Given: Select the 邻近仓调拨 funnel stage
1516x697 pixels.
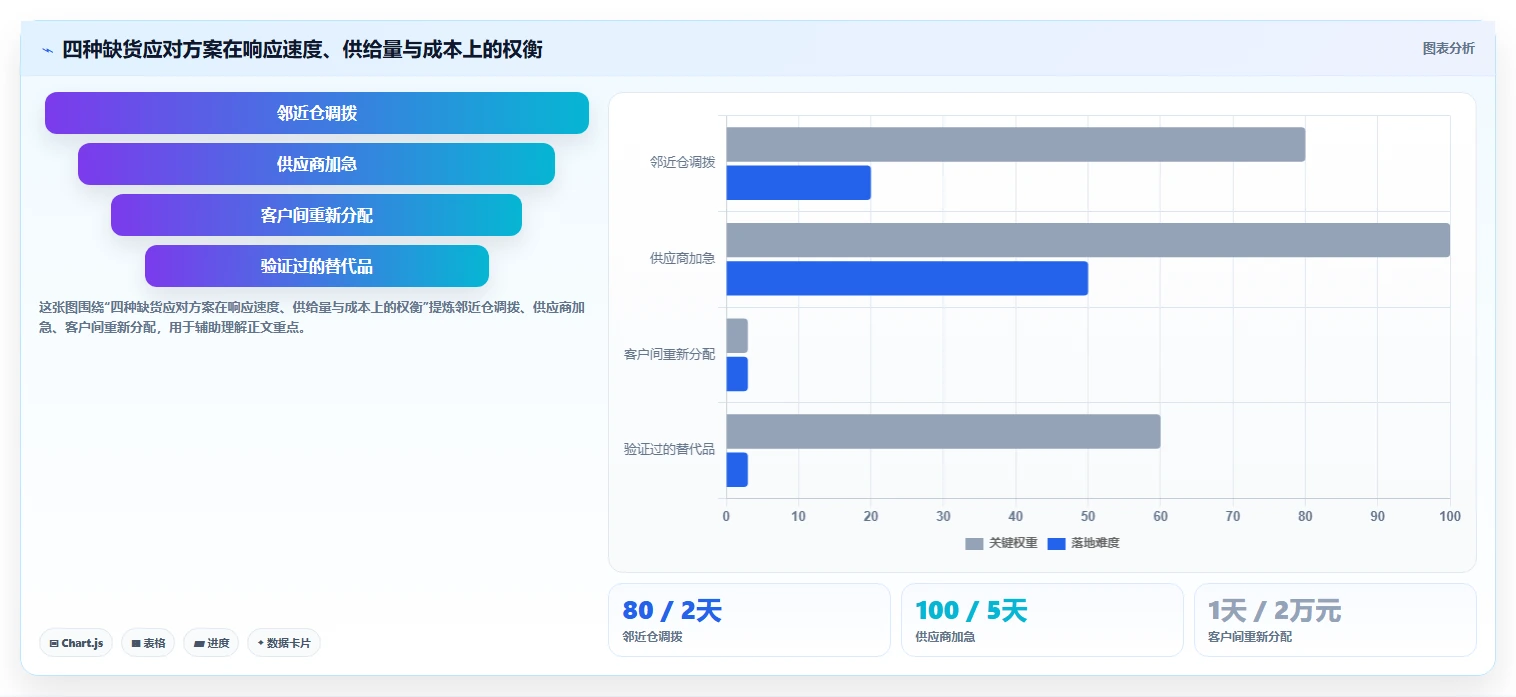Looking at the screenshot, I should click(317, 113).
